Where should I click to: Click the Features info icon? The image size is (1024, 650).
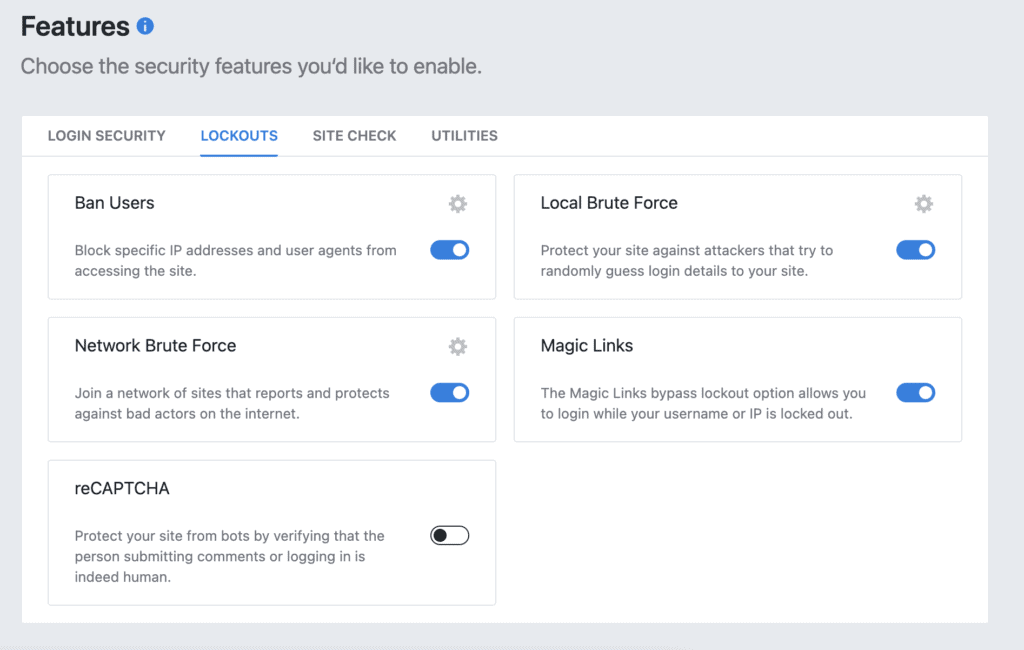point(145,26)
